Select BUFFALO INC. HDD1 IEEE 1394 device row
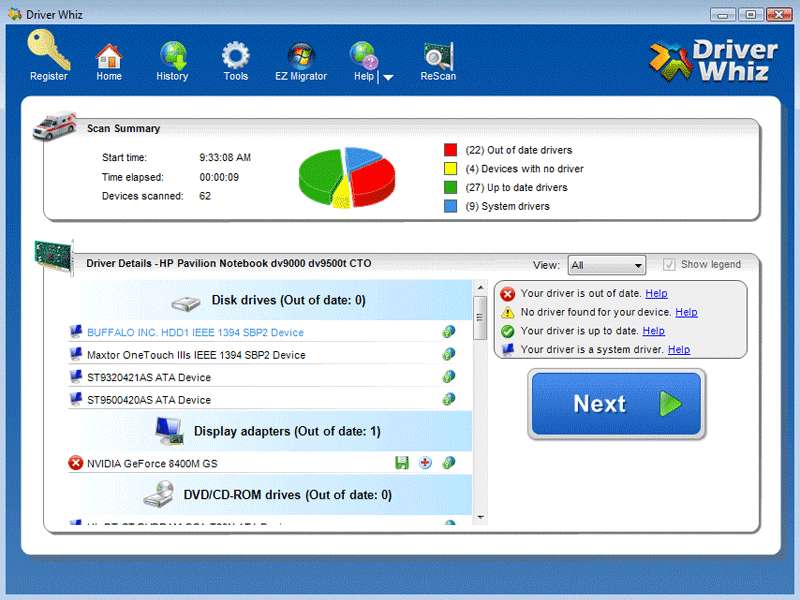The height and width of the screenshot is (600, 800). pyautogui.click(x=263, y=332)
